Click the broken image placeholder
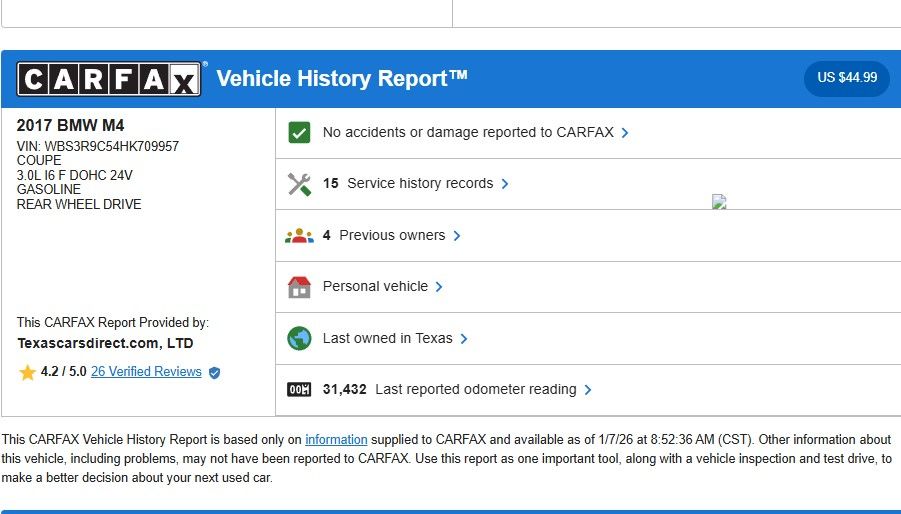Image resolution: width=901 pixels, height=514 pixels. [718, 201]
